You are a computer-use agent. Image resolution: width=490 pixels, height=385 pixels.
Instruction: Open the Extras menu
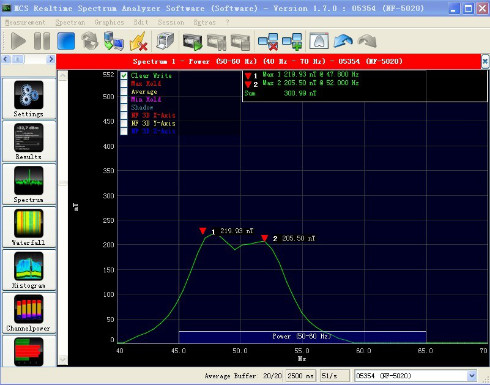pyautogui.click(x=204, y=22)
